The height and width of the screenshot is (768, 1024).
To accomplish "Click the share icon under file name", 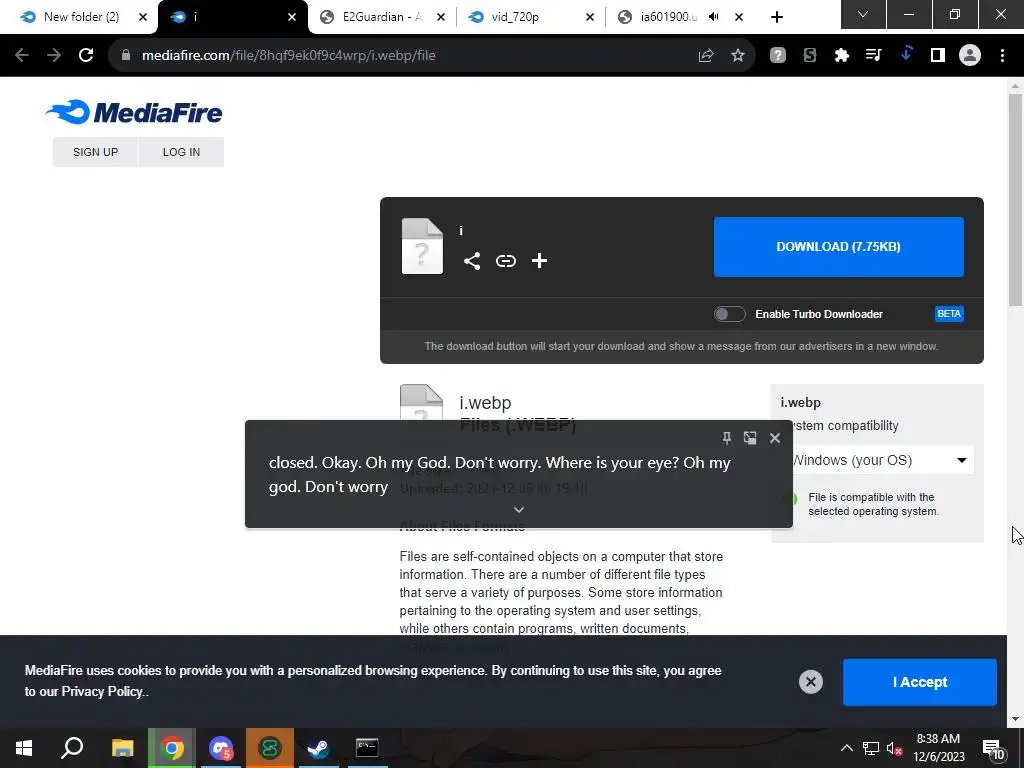I will click(472, 261).
